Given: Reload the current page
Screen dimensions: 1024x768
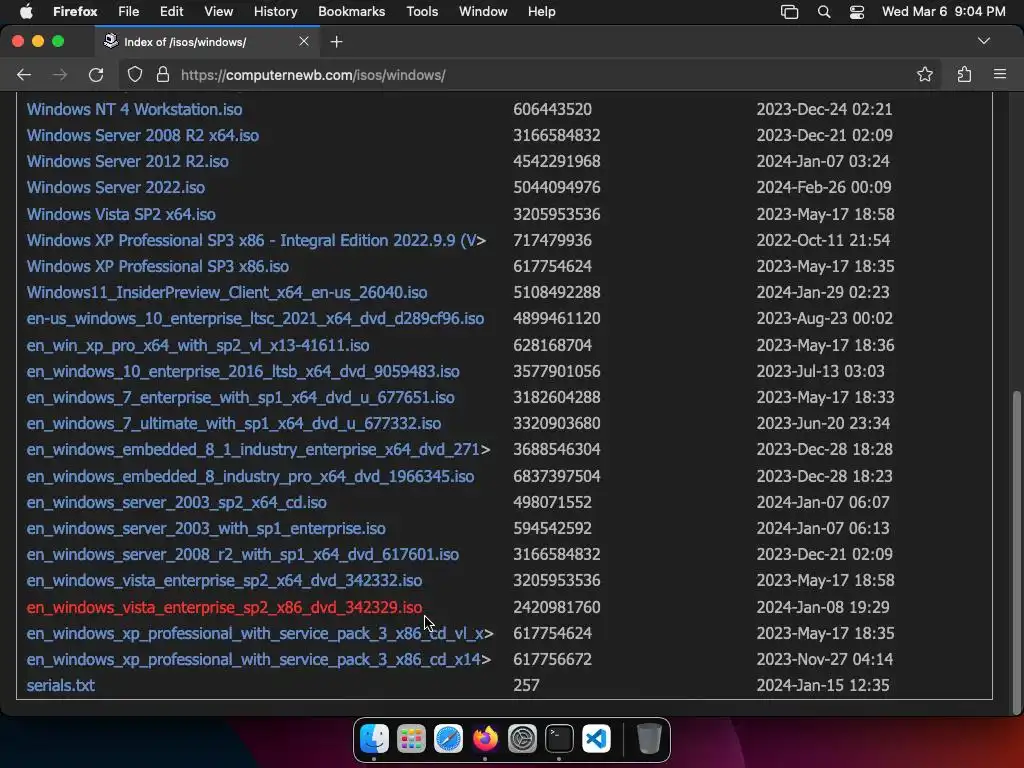Looking at the screenshot, I should (96, 74).
